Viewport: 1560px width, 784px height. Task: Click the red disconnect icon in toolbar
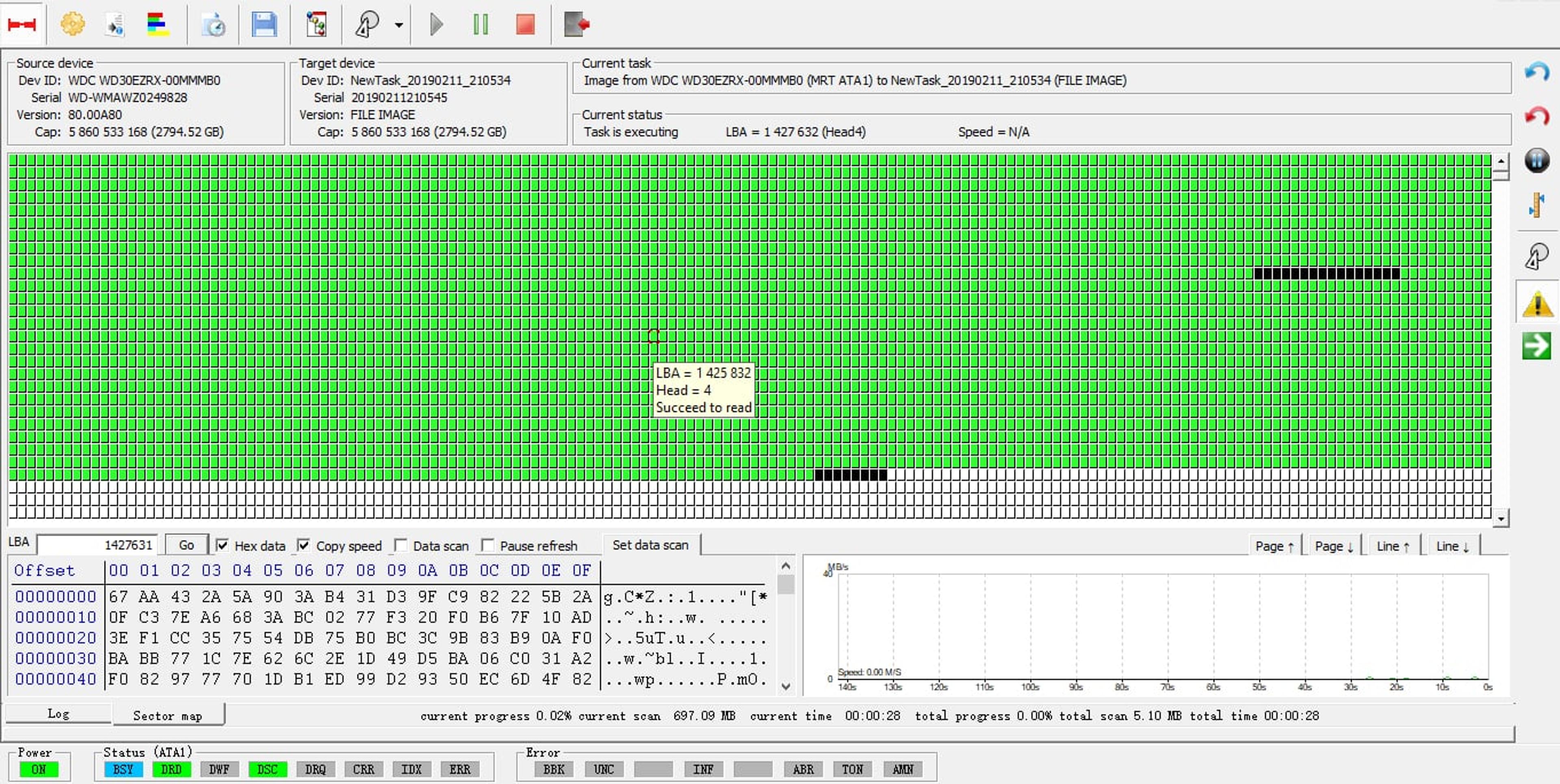click(x=22, y=24)
